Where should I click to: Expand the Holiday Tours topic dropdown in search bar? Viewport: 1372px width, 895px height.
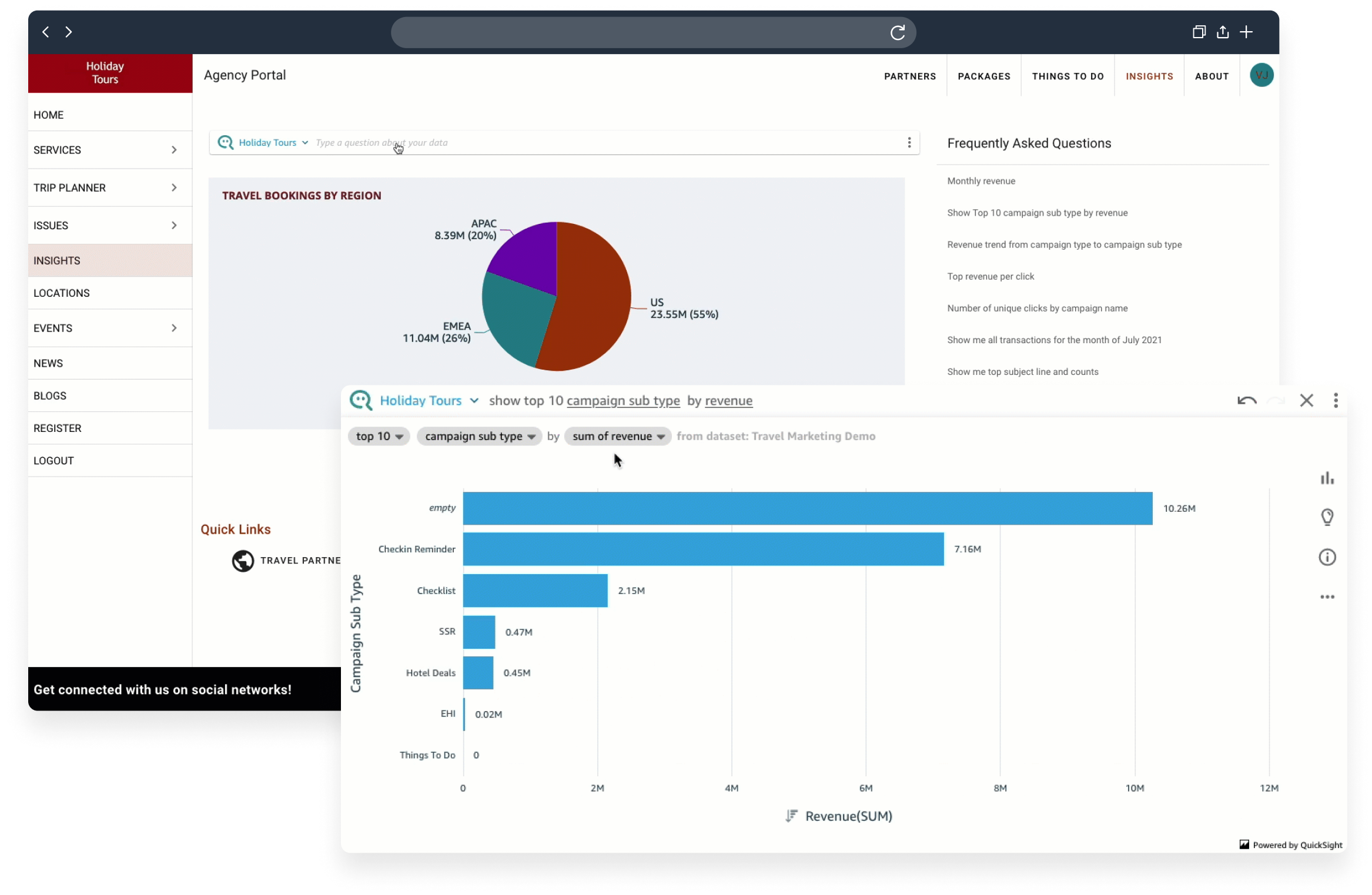click(x=273, y=142)
